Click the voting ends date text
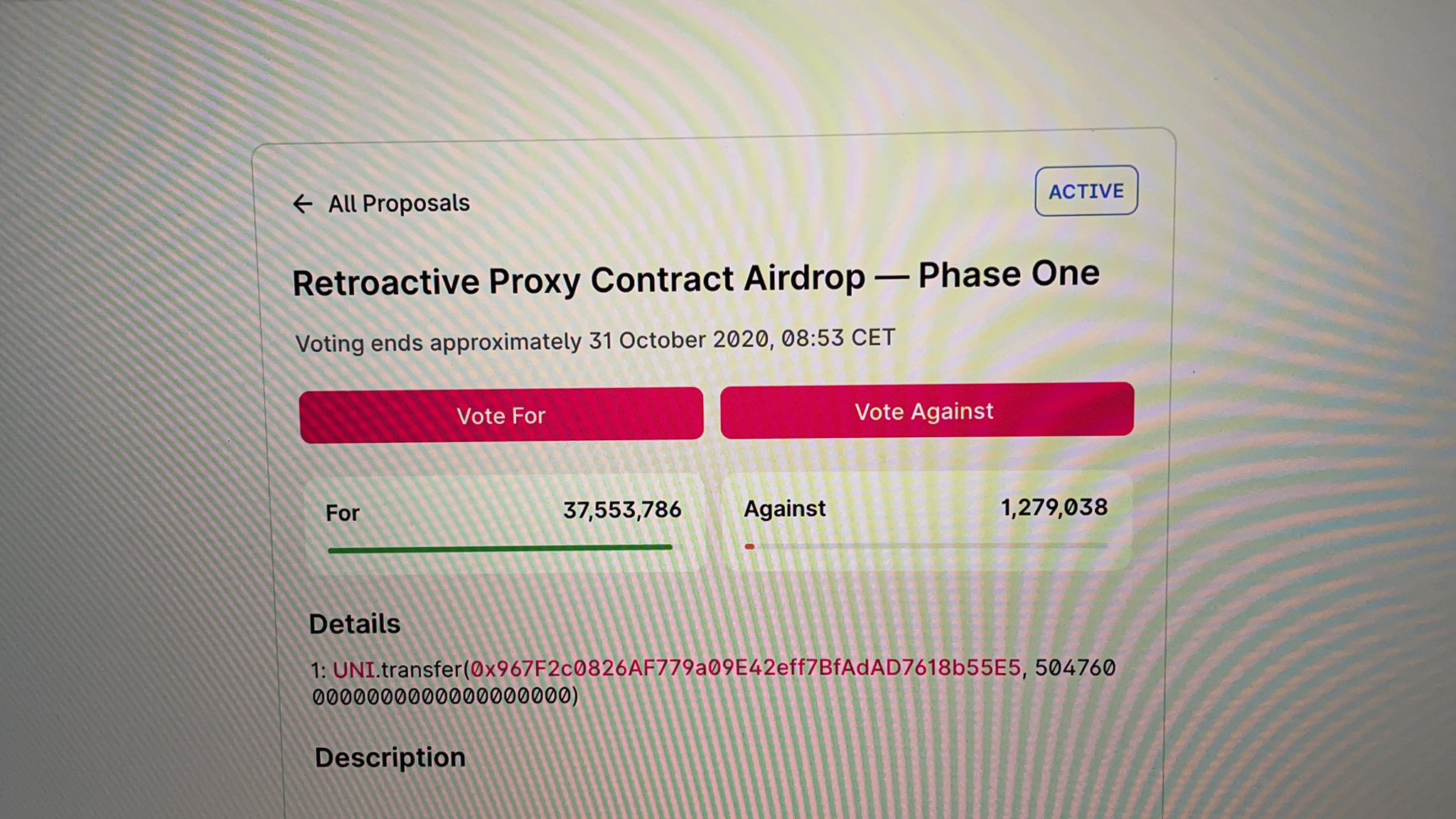Screen dimensions: 1456x819 pyautogui.click(x=595, y=341)
